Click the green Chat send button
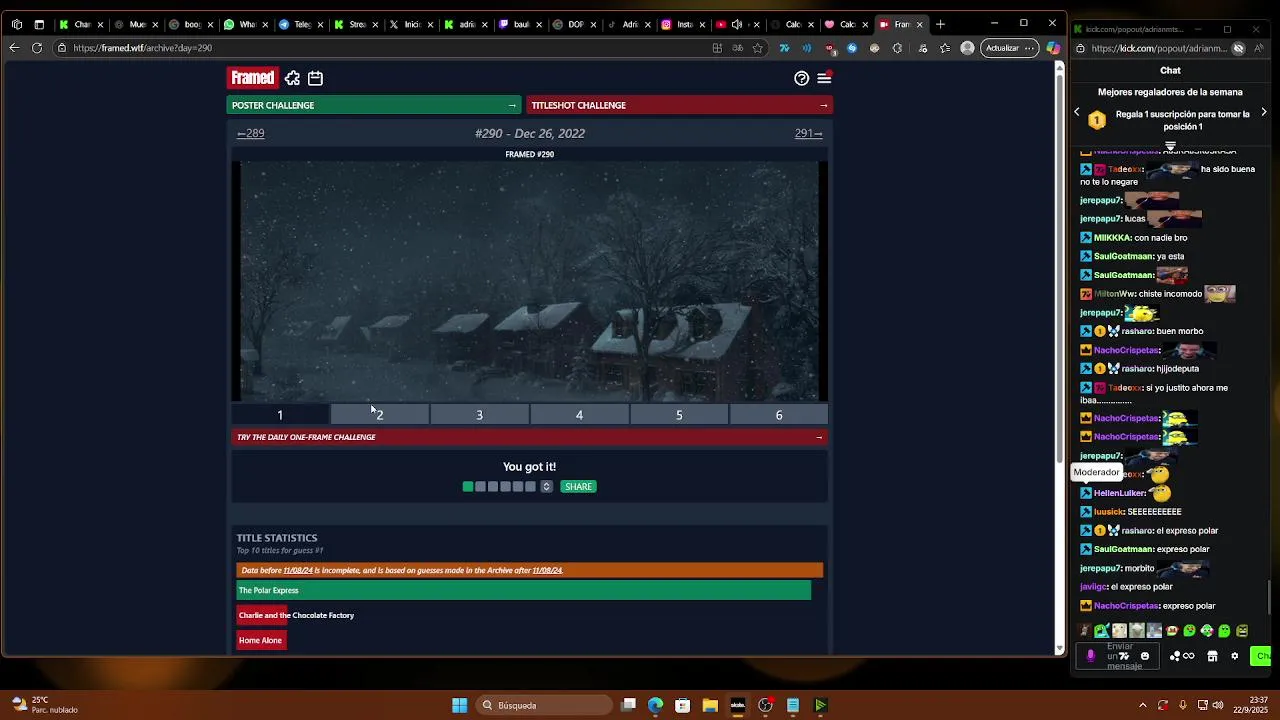Viewport: 1280px width, 720px height. pyautogui.click(x=1260, y=656)
